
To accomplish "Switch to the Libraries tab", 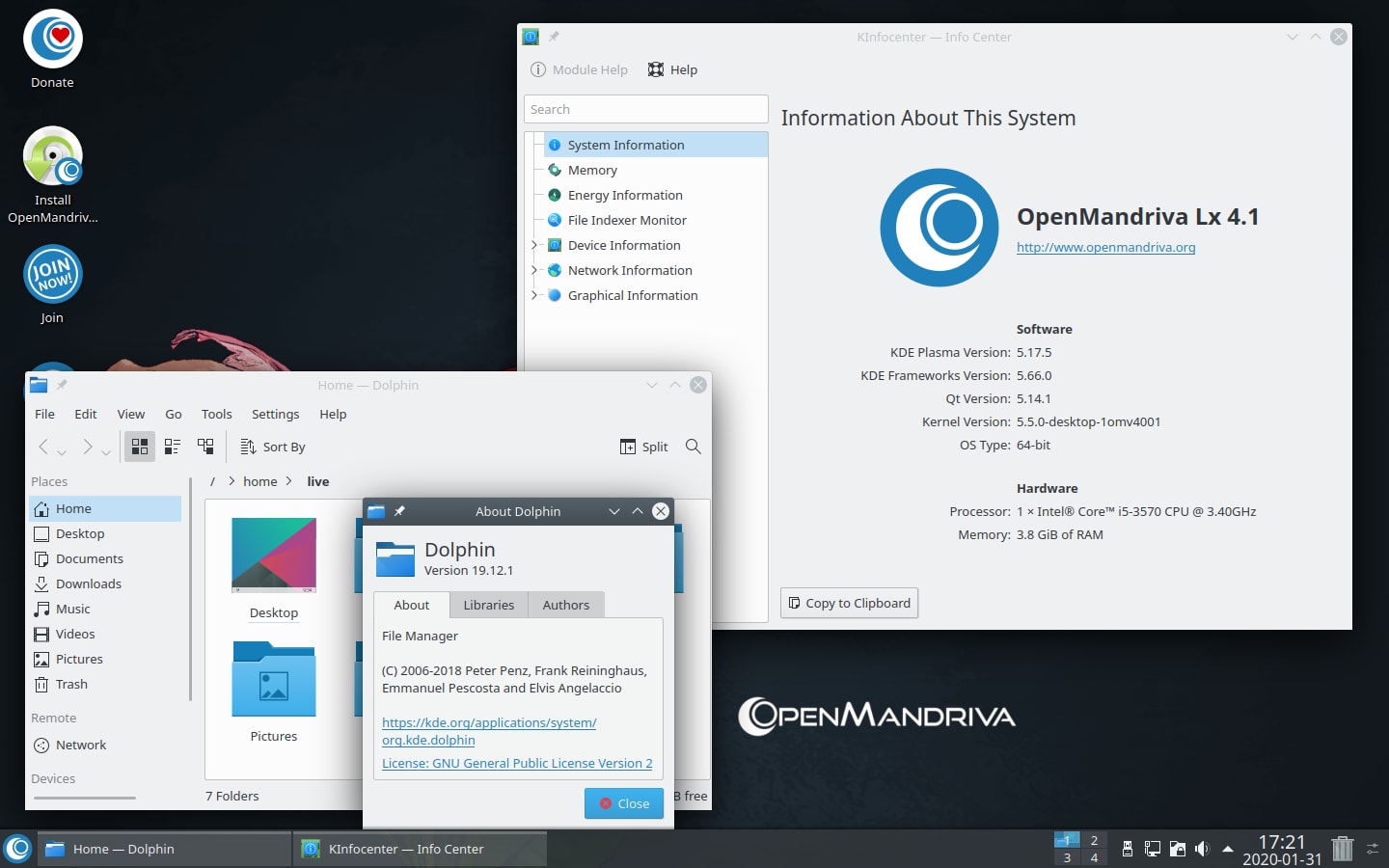I will 488,605.
